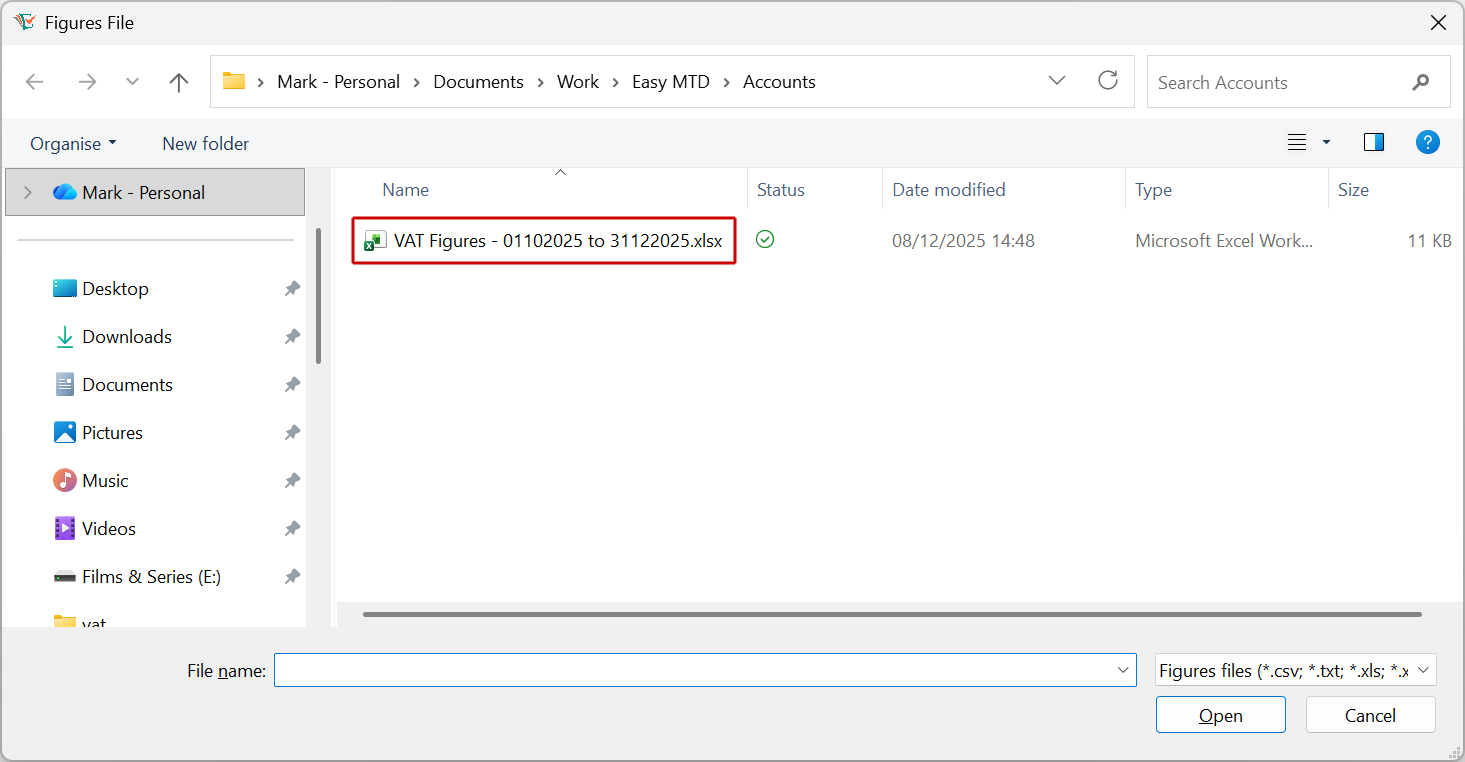Open the Up one level arrow

tap(179, 81)
